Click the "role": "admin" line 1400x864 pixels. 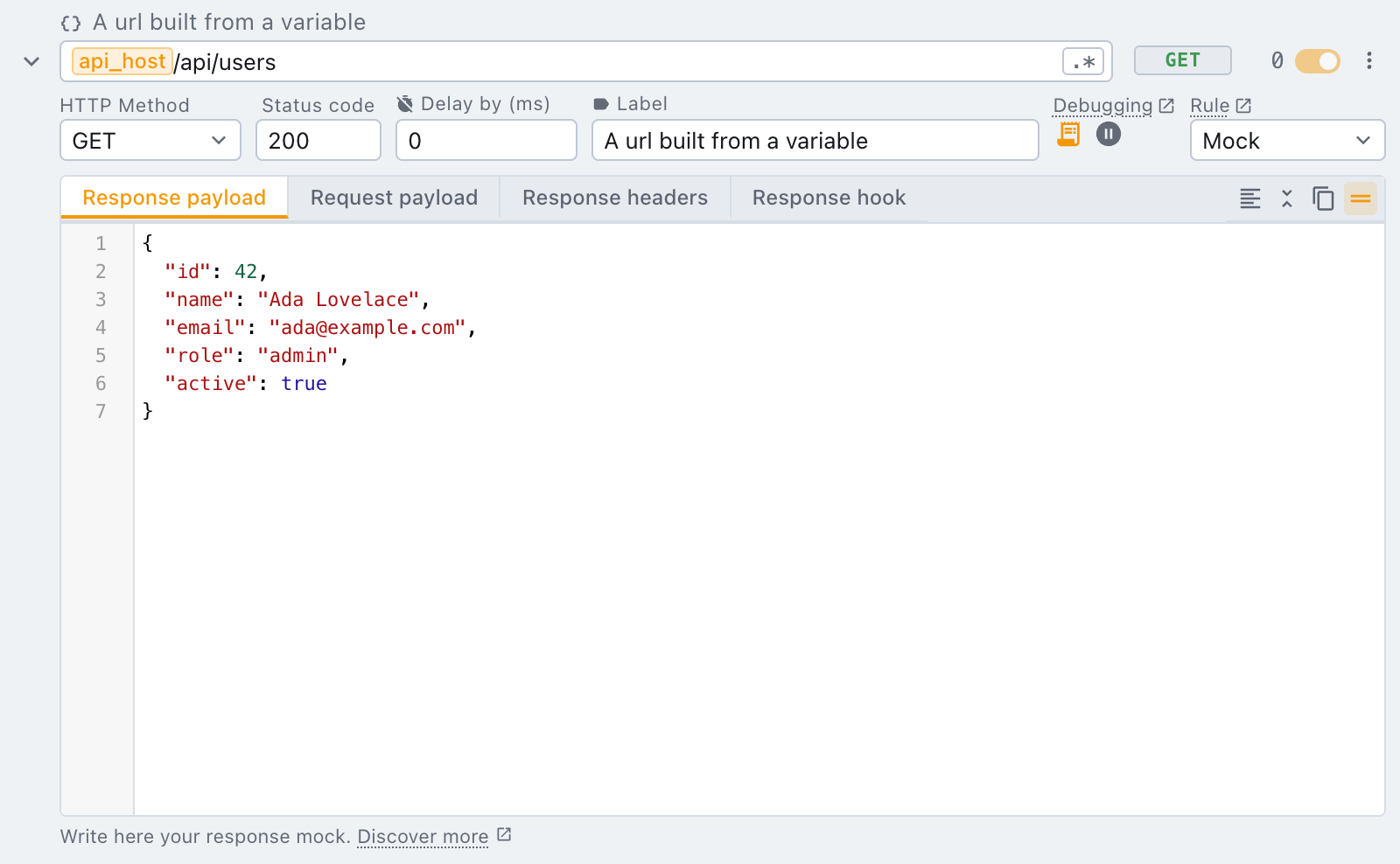256,355
